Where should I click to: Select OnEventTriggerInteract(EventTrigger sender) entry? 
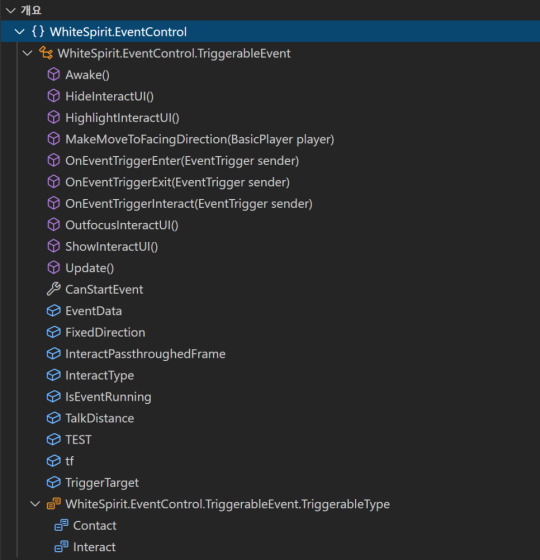tap(189, 204)
